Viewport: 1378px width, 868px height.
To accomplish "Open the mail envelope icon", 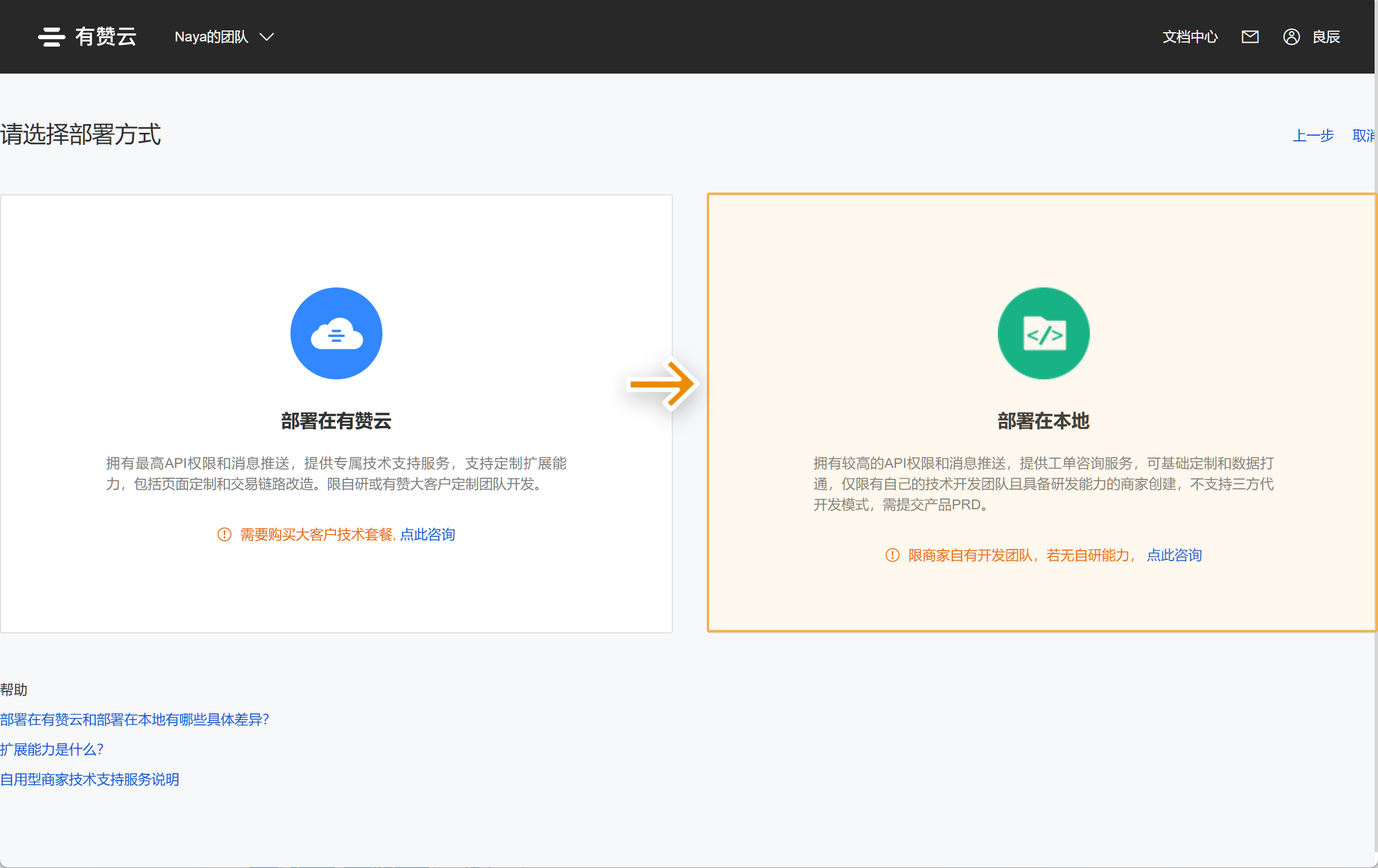I will coord(1250,37).
